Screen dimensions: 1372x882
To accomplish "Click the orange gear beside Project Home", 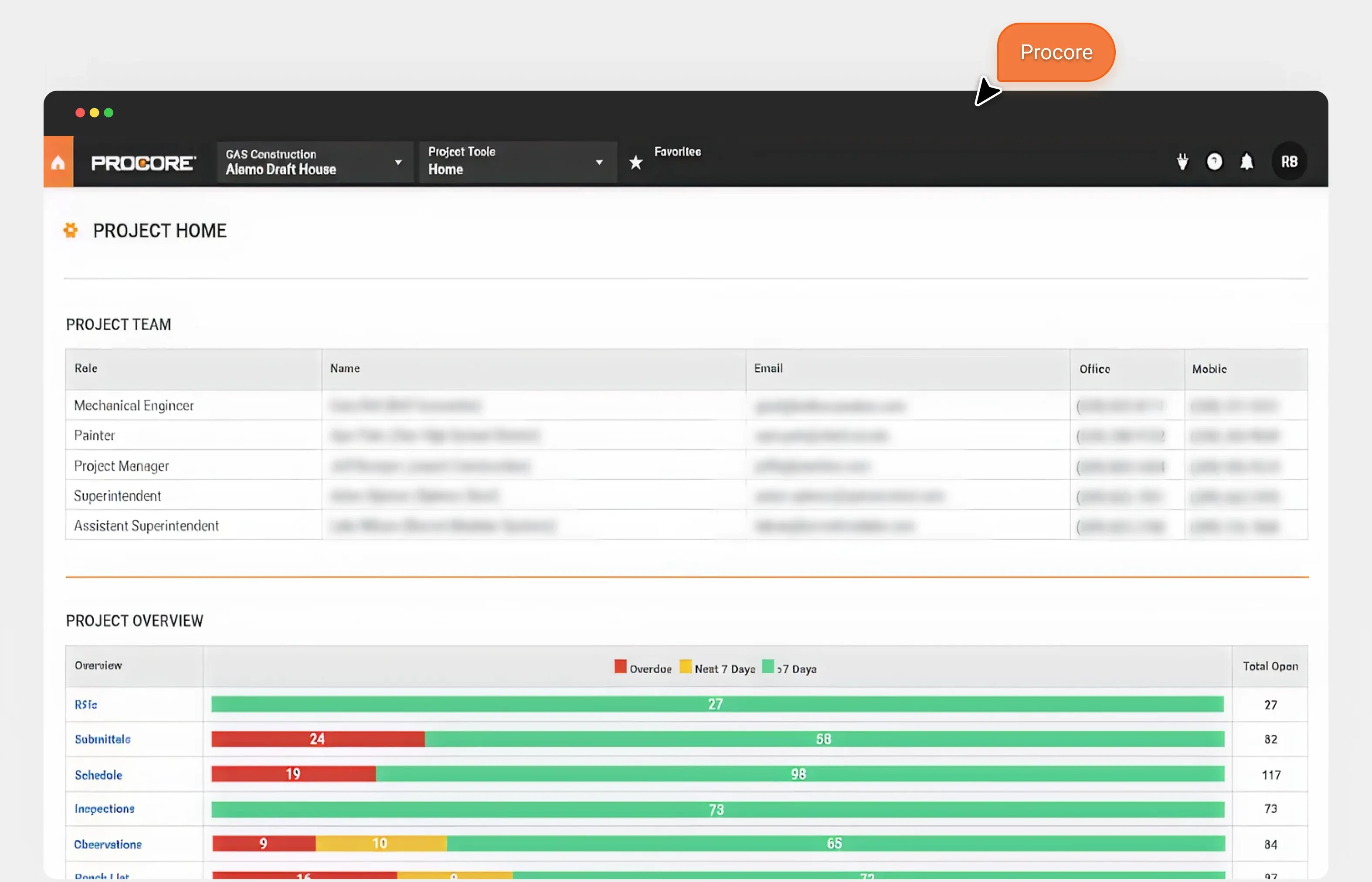I will (x=71, y=230).
